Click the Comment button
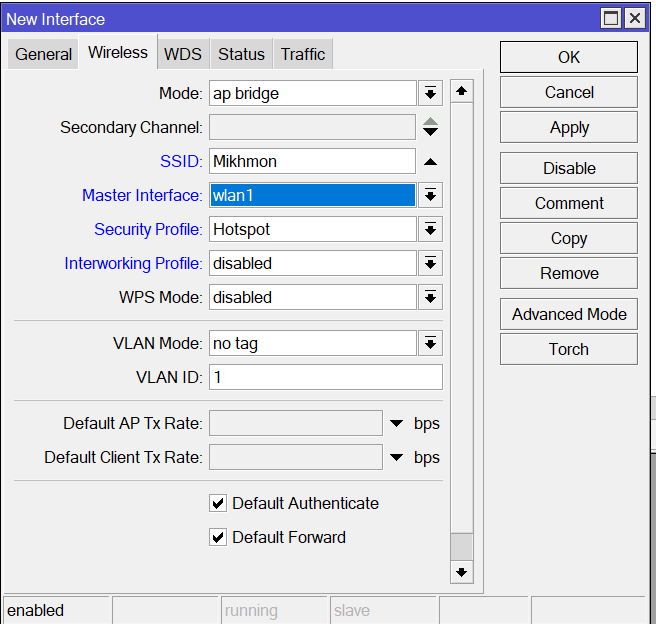This screenshot has height=624, width=656. click(569, 203)
